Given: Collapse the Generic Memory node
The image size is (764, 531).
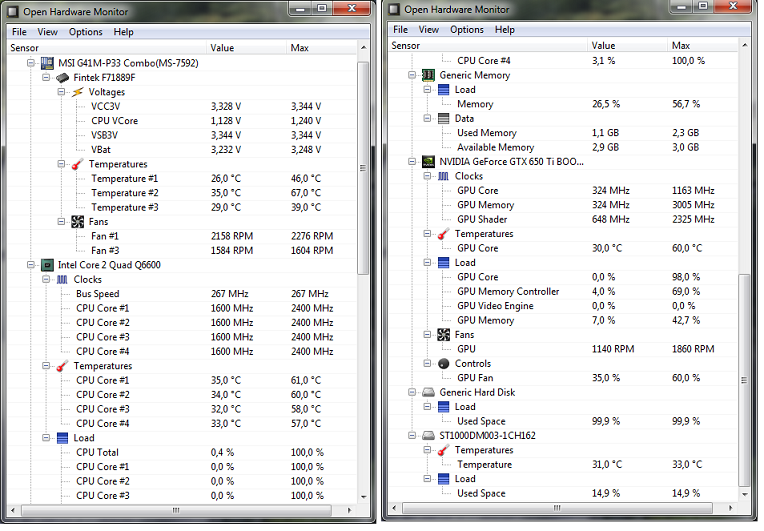Looking at the screenshot, I should 412,75.
